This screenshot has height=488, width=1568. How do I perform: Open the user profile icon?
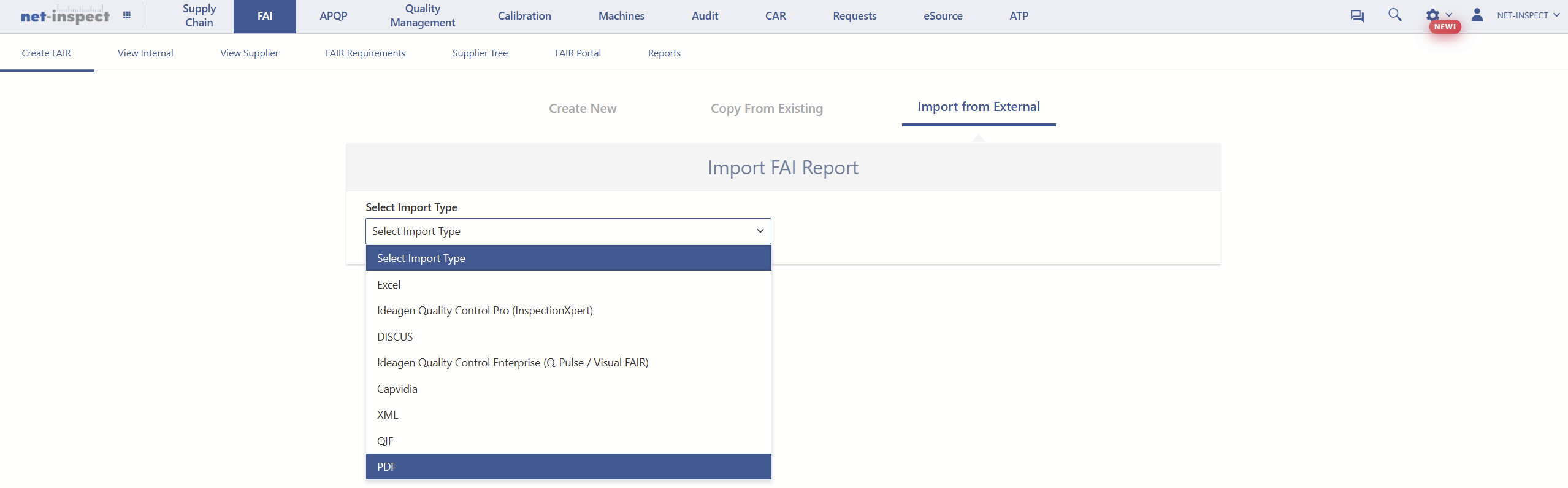1477,15
